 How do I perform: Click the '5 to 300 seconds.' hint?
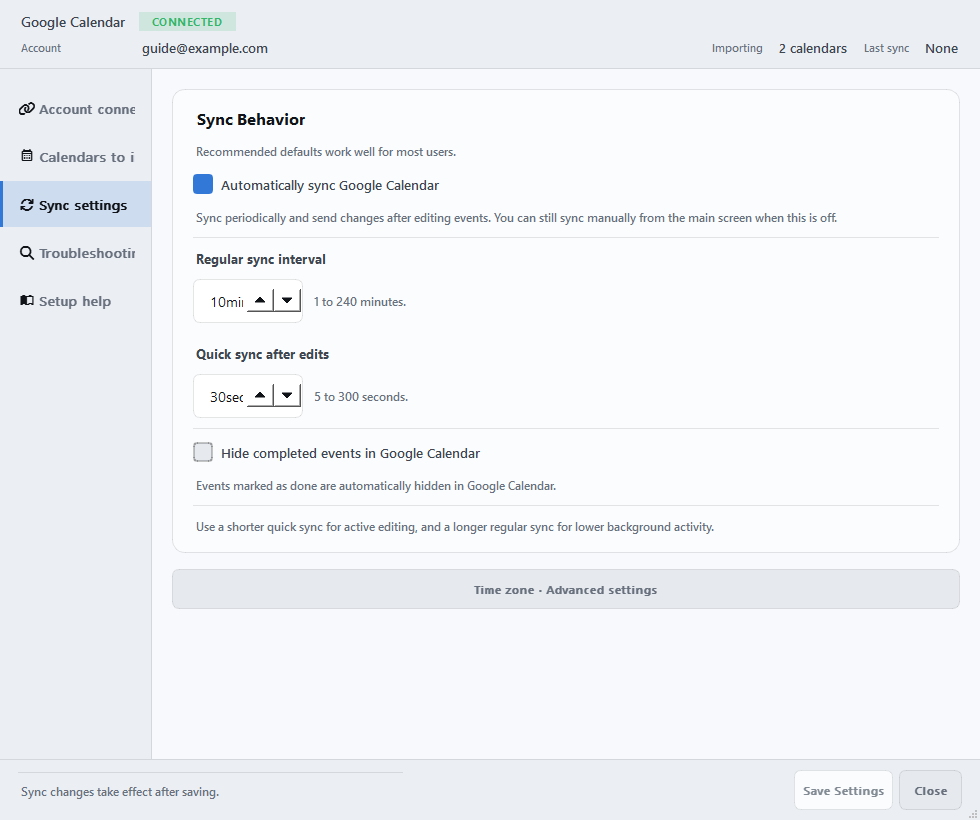pyautogui.click(x=361, y=397)
